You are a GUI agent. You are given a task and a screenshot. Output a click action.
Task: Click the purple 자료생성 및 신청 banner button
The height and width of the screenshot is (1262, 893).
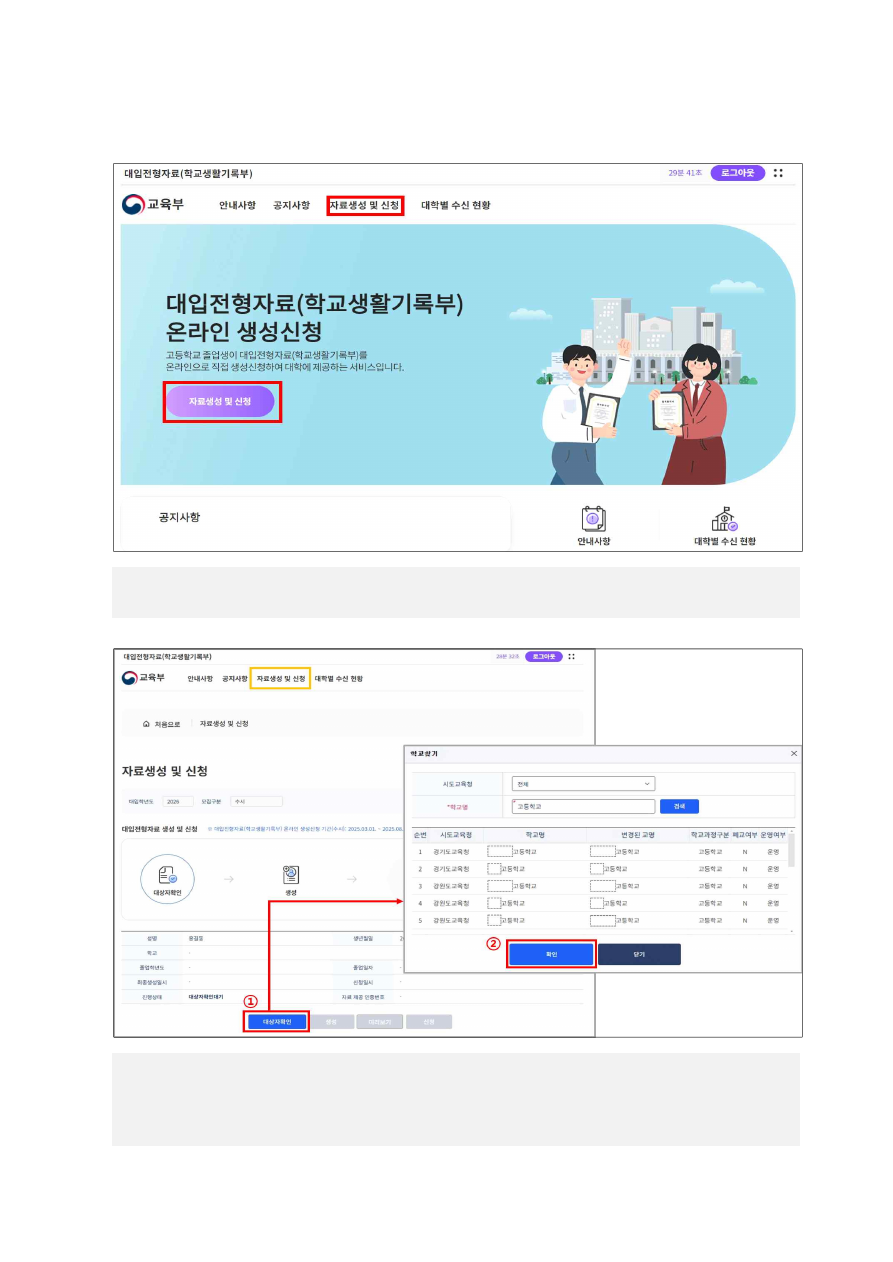(220, 401)
